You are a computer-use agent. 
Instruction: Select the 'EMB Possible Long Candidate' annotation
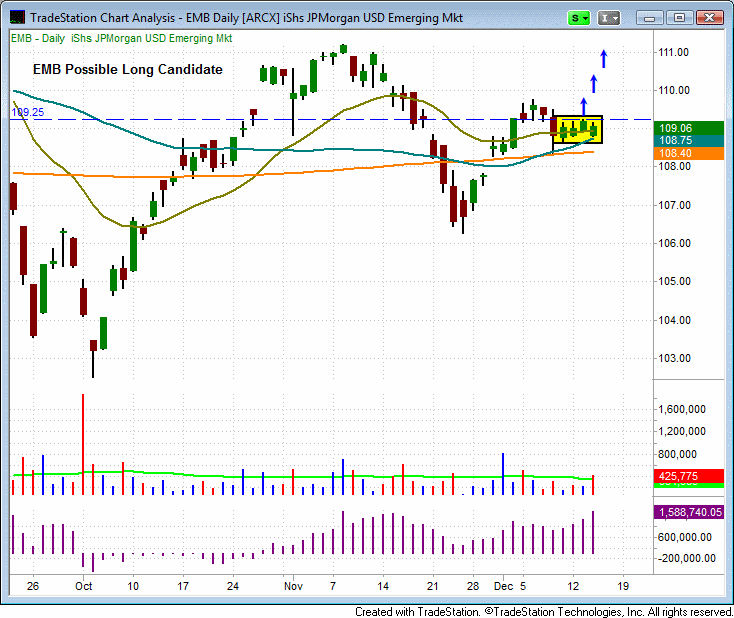[128, 69]
